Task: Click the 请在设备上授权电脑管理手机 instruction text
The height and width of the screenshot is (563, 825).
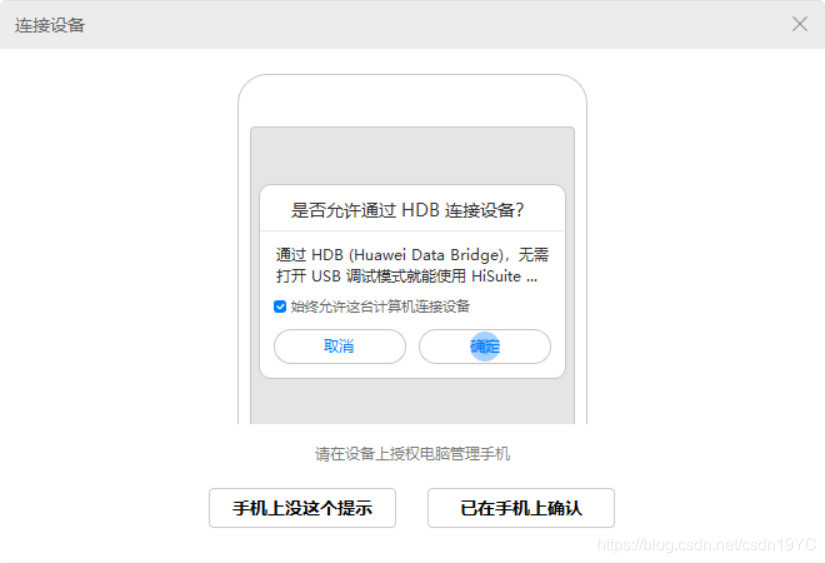Action: tap(412, 454)
